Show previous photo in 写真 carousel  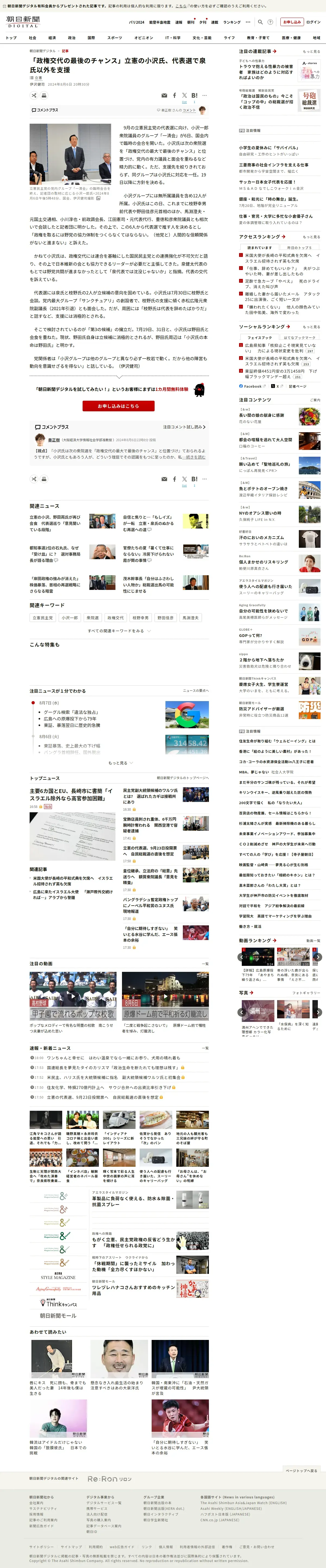(x=242, y=1012)
